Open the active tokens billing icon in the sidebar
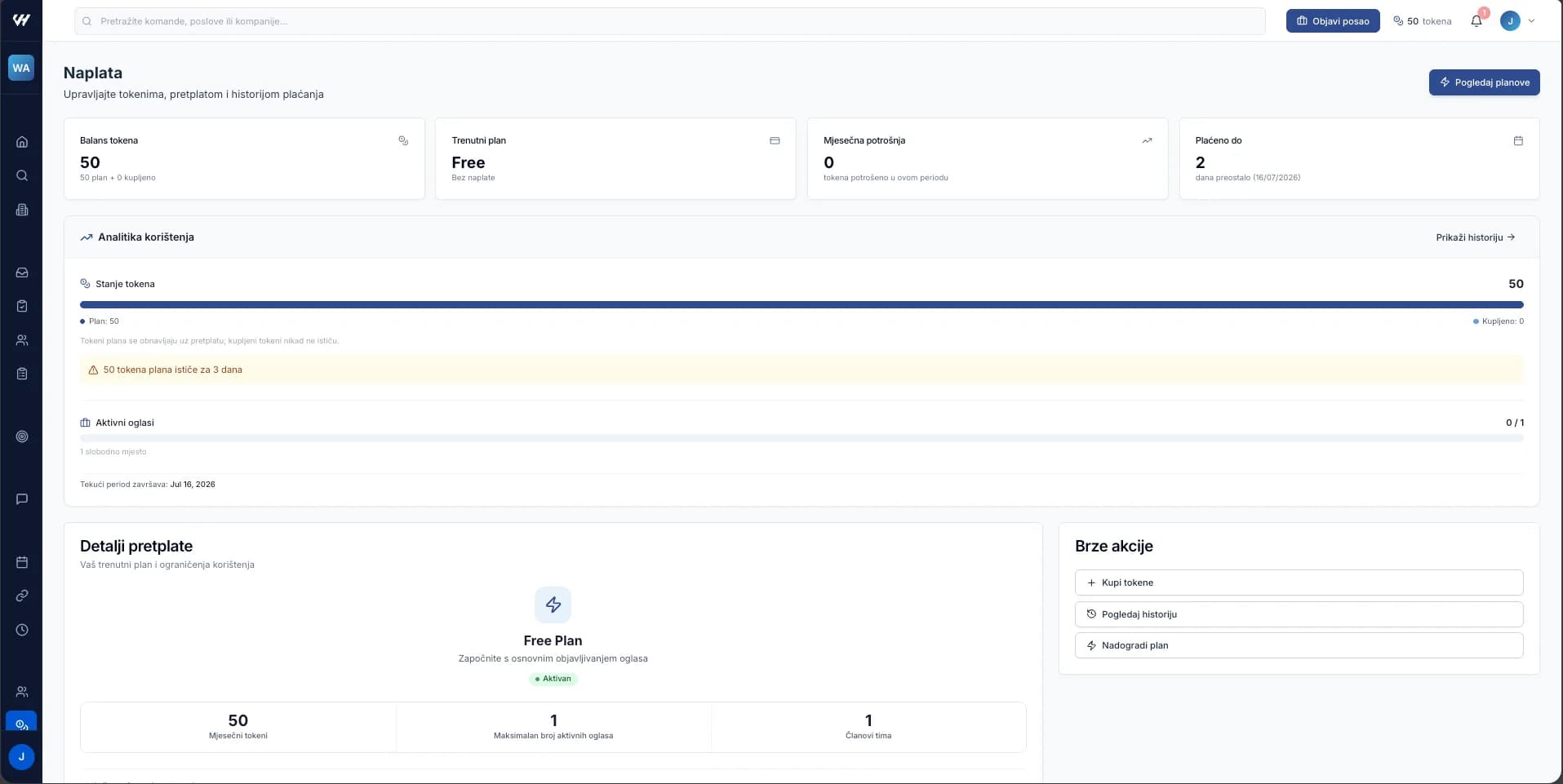Image resolution: width=1563 pixels, height=784 pixels. (x=21, y=723)
